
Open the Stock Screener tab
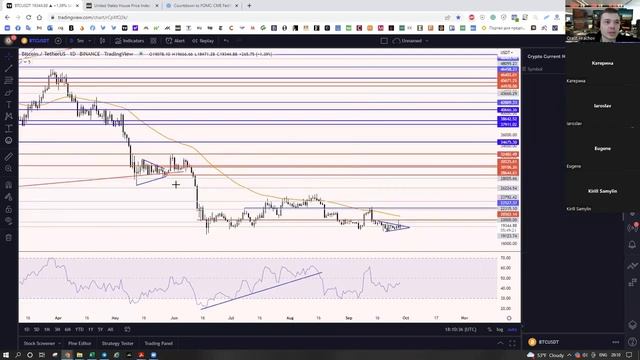pos(39,344)
